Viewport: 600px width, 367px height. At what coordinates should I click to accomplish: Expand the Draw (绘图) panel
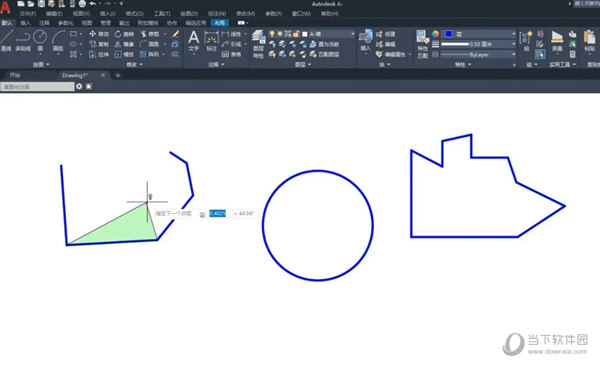tap(41, 65)
